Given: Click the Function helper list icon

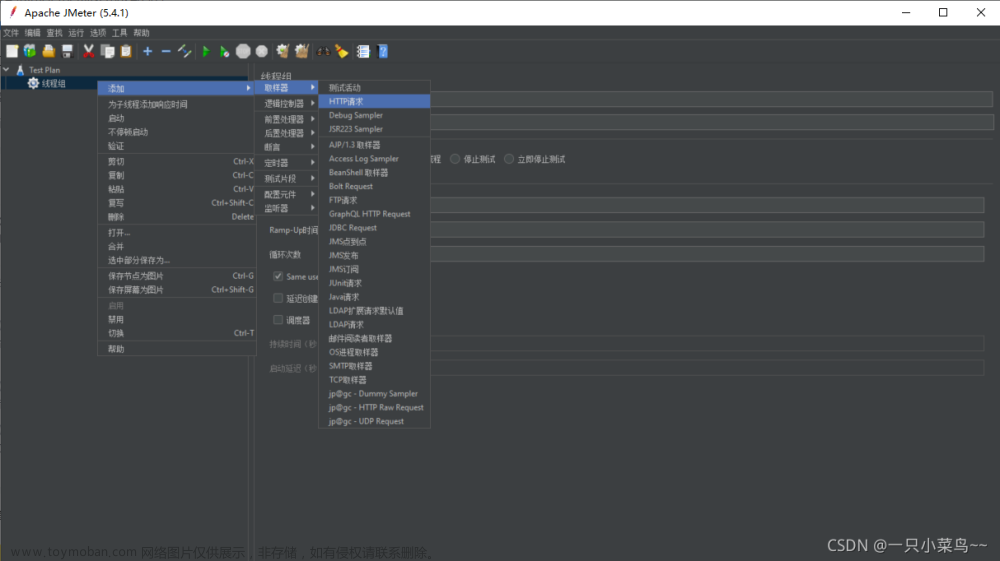Looking at the screenshot, I should (x=363, y=51).
